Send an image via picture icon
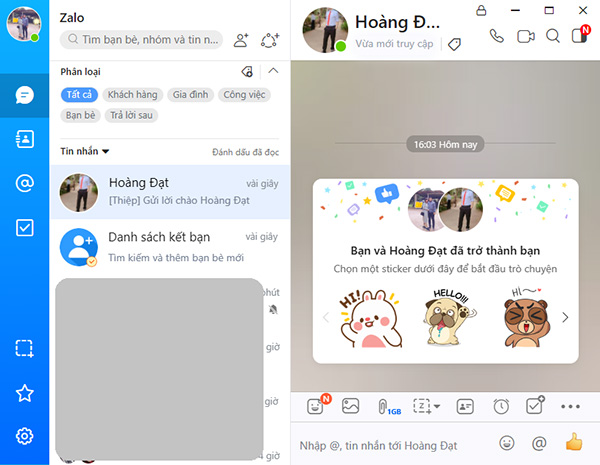 tap(351, 406)
